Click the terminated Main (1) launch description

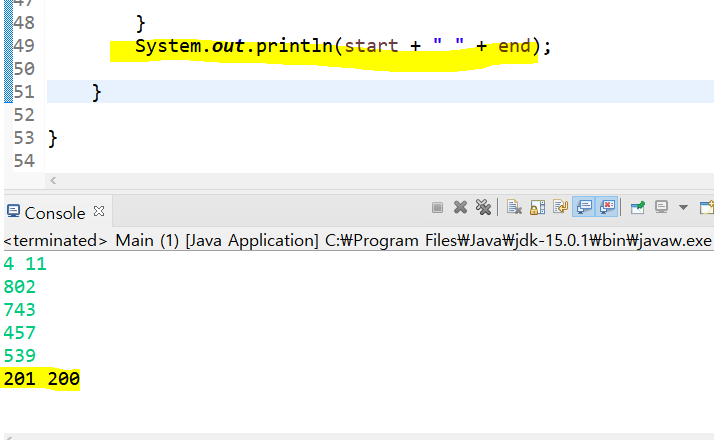click(357, 240)
